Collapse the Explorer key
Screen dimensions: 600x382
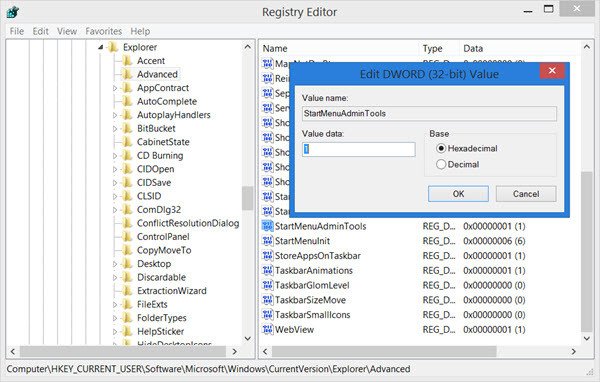[x=101, y=47]
